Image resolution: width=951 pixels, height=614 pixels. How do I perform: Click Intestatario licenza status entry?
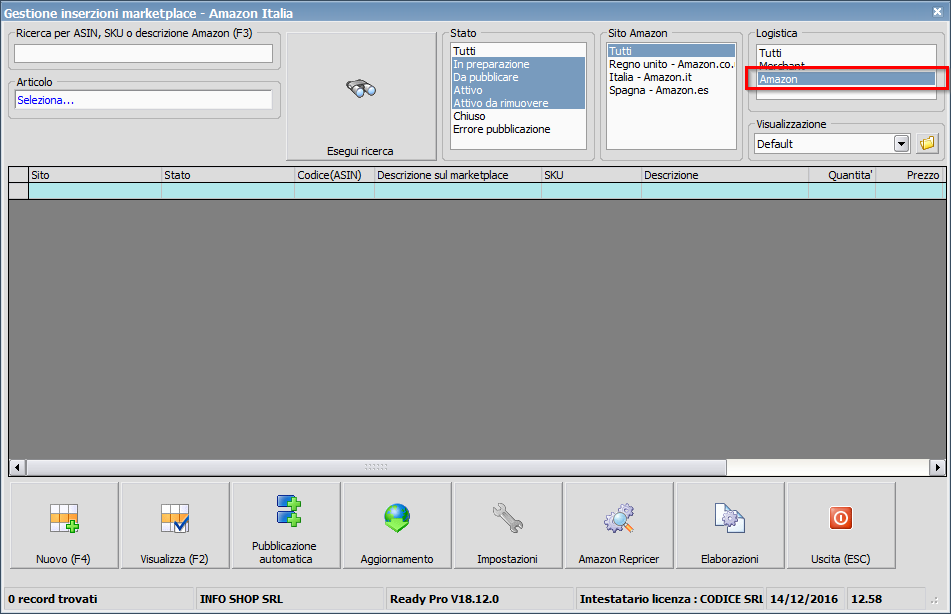671,599
